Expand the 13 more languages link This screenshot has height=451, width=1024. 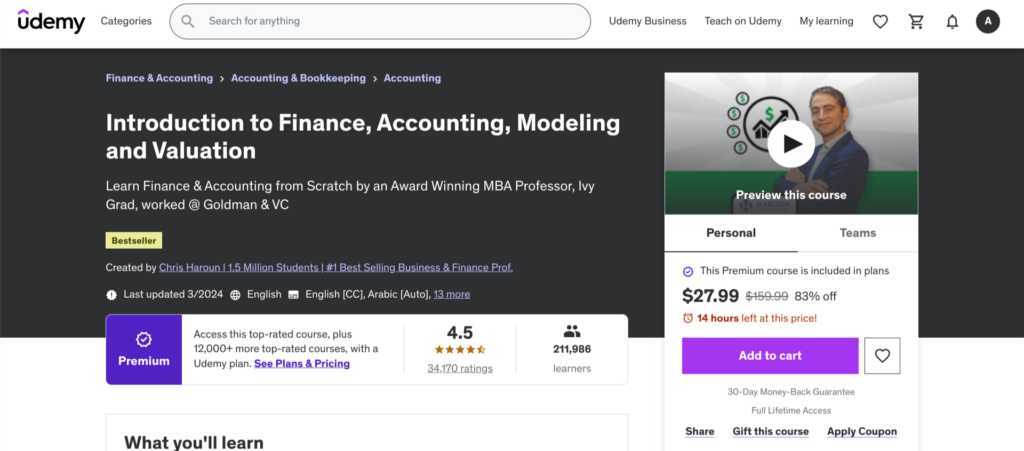(451, 294)
